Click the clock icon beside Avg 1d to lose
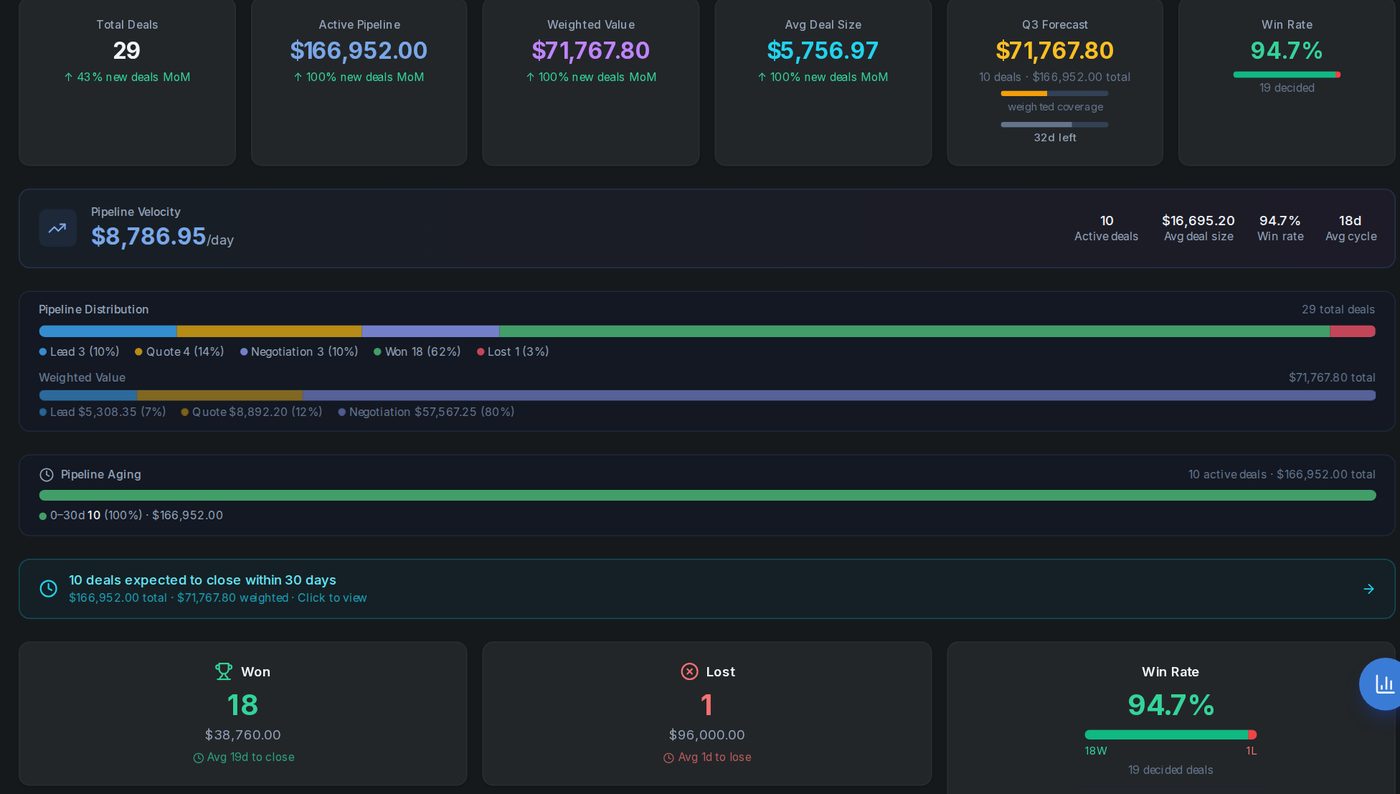 pyautogui.click(x=669, y=757)
